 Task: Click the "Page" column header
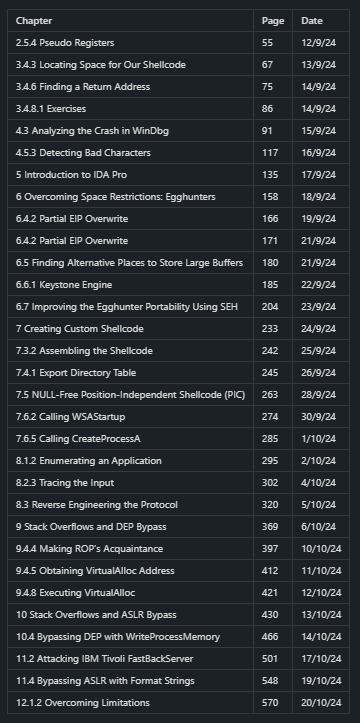273,21
